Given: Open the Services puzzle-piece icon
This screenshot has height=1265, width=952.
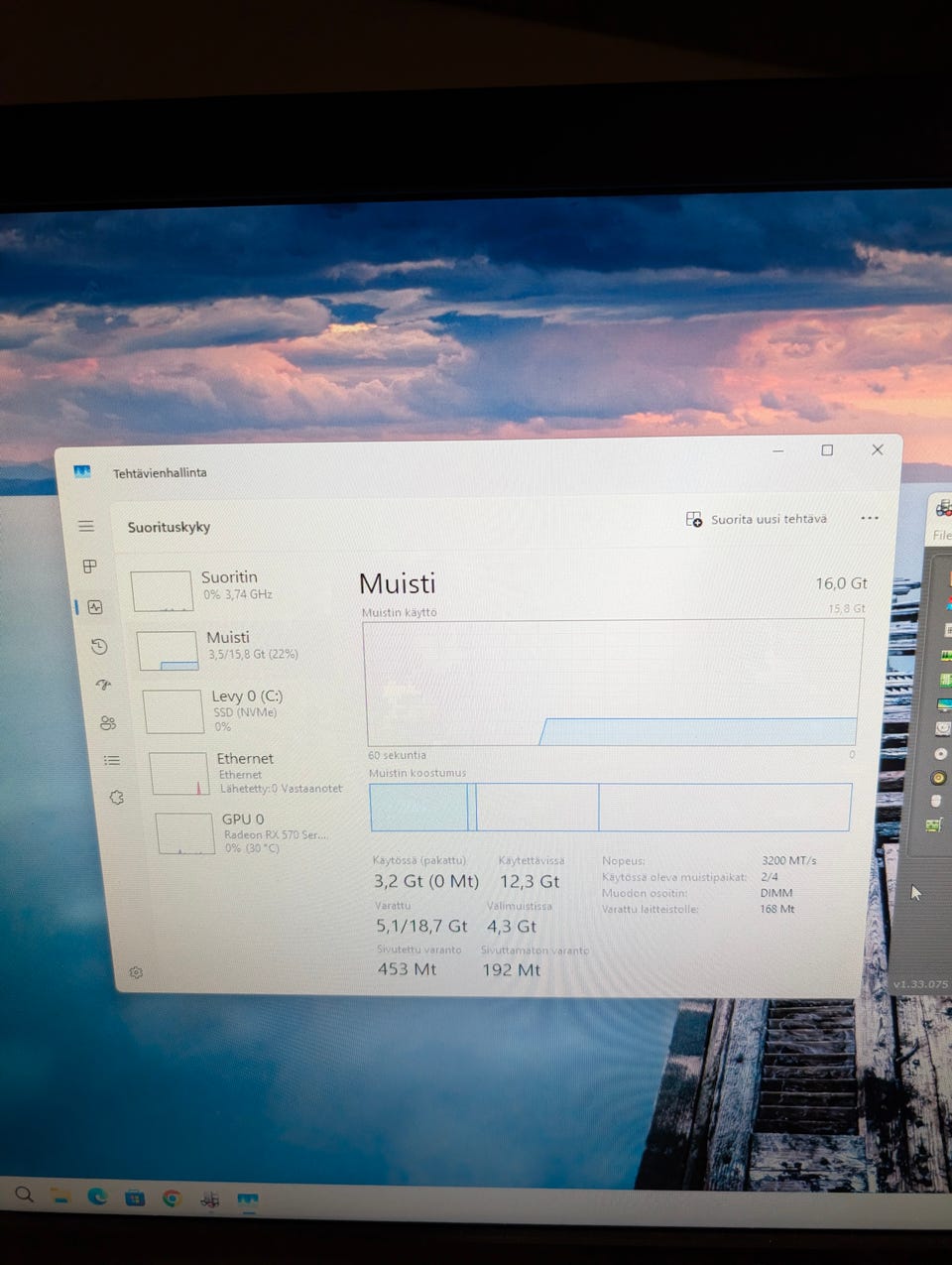Looking at the screenshot, I should pos(116,797).
